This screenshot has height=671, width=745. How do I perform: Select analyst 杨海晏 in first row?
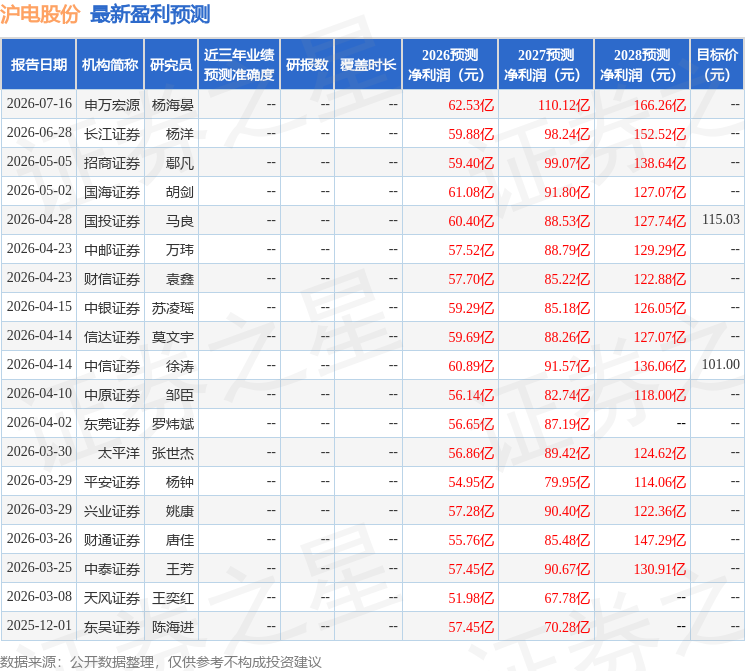(172, 105)
